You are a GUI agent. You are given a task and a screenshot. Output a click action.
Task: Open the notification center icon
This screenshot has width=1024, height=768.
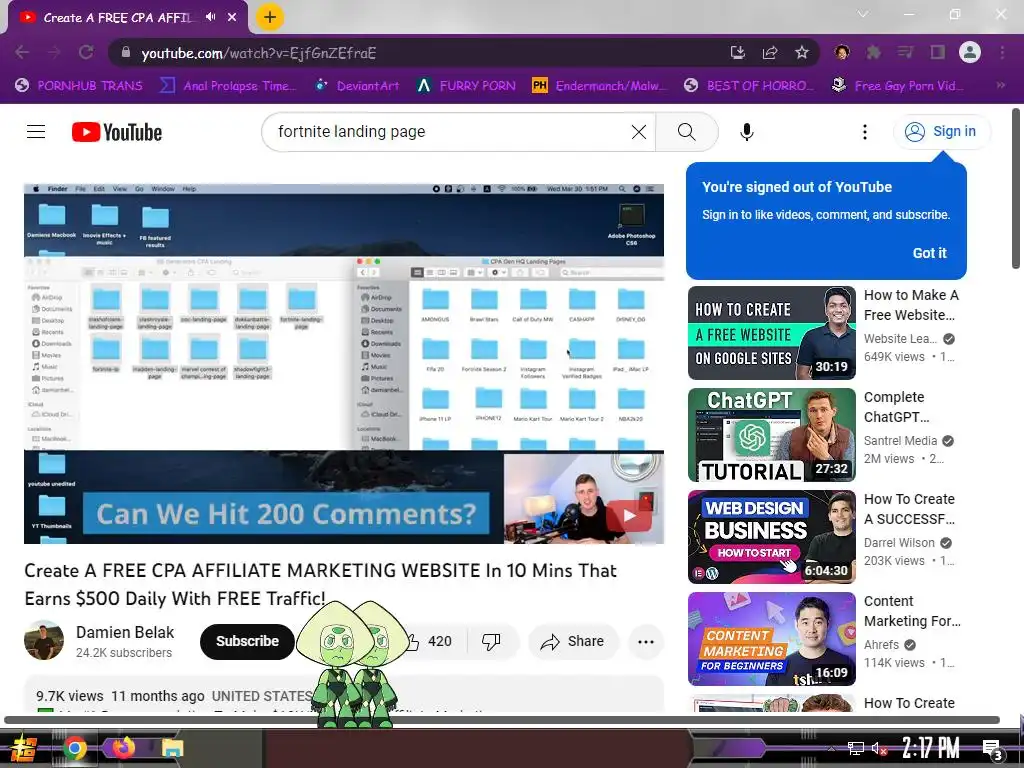pos(992,750)
